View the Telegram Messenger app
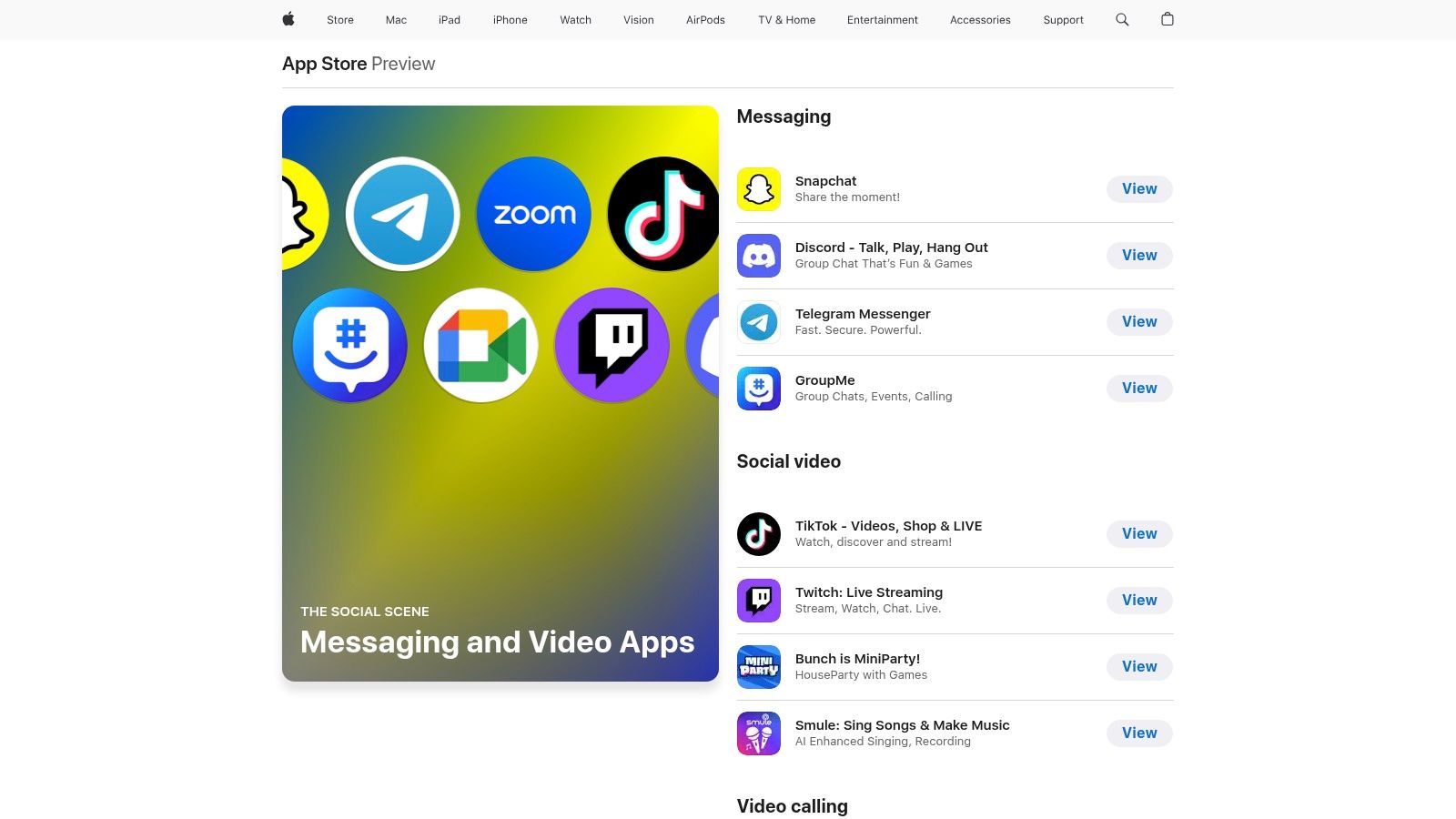This screenshot has height=819, width=1456. point(1139,322)
